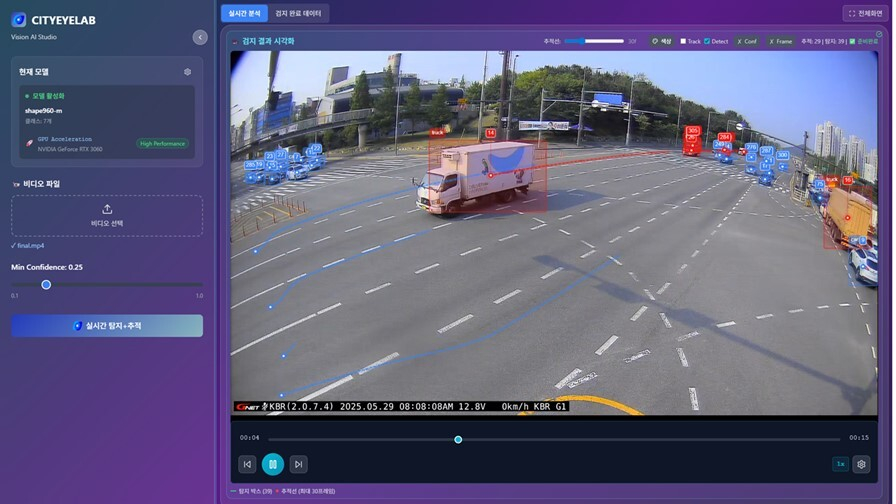This screenshot has height=504, width=896.
Task: Click the 실시간 탐지+추적 button
Action: 107,326
